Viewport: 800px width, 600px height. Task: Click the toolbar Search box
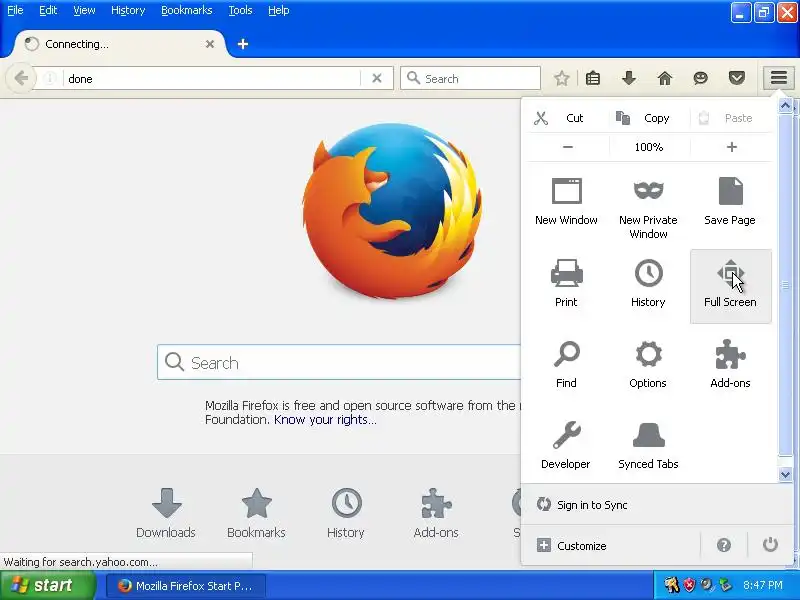click(x=470, y=79)
